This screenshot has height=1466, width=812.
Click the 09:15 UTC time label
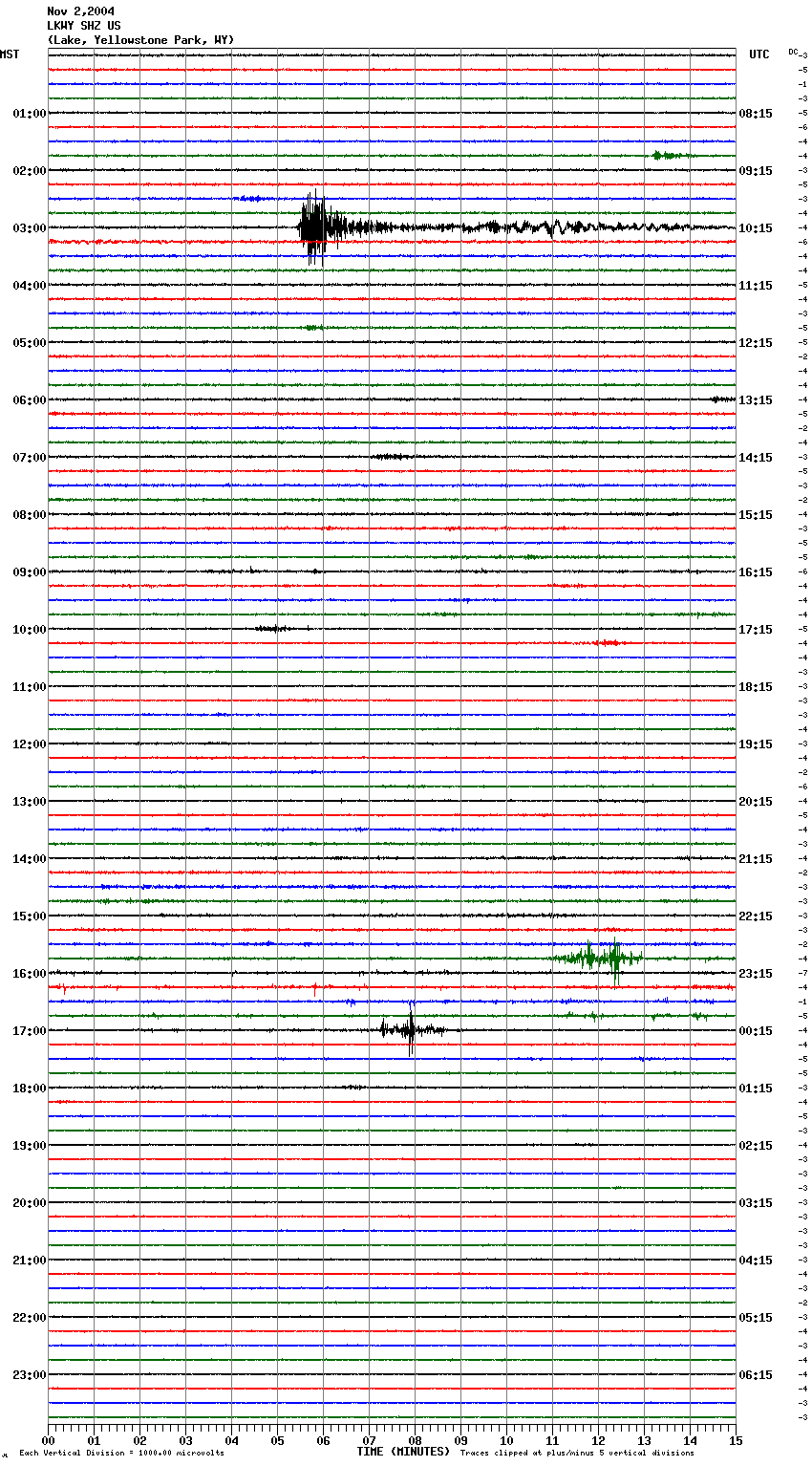pos(756,171)
